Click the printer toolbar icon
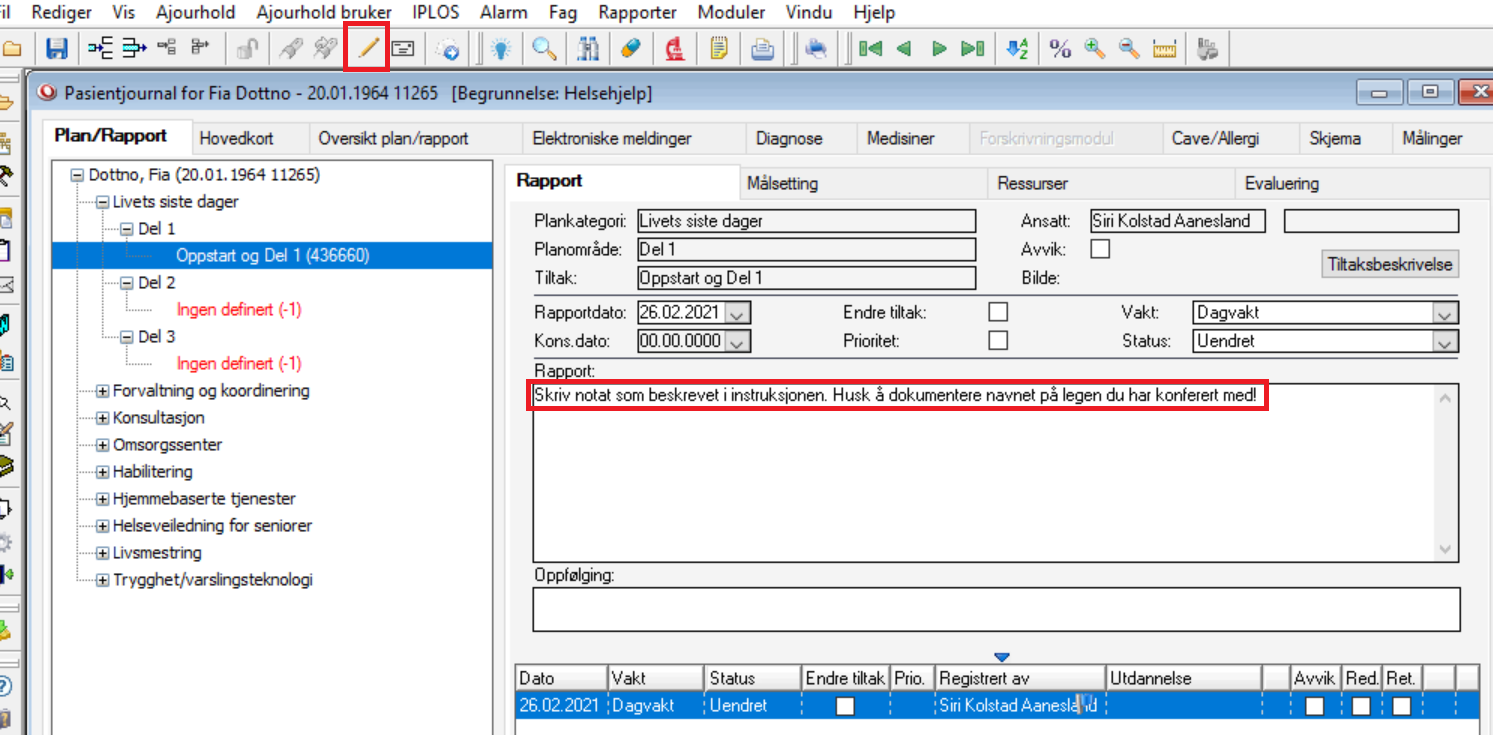Screen dimensions: 1493x735 [x=816, y=48]
